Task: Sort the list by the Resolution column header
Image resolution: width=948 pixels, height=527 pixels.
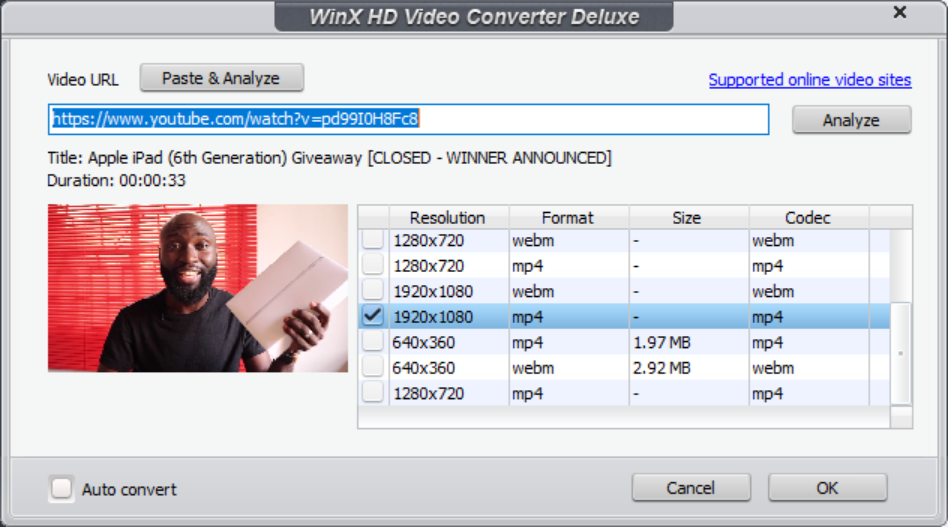Action: coord(449,218)
